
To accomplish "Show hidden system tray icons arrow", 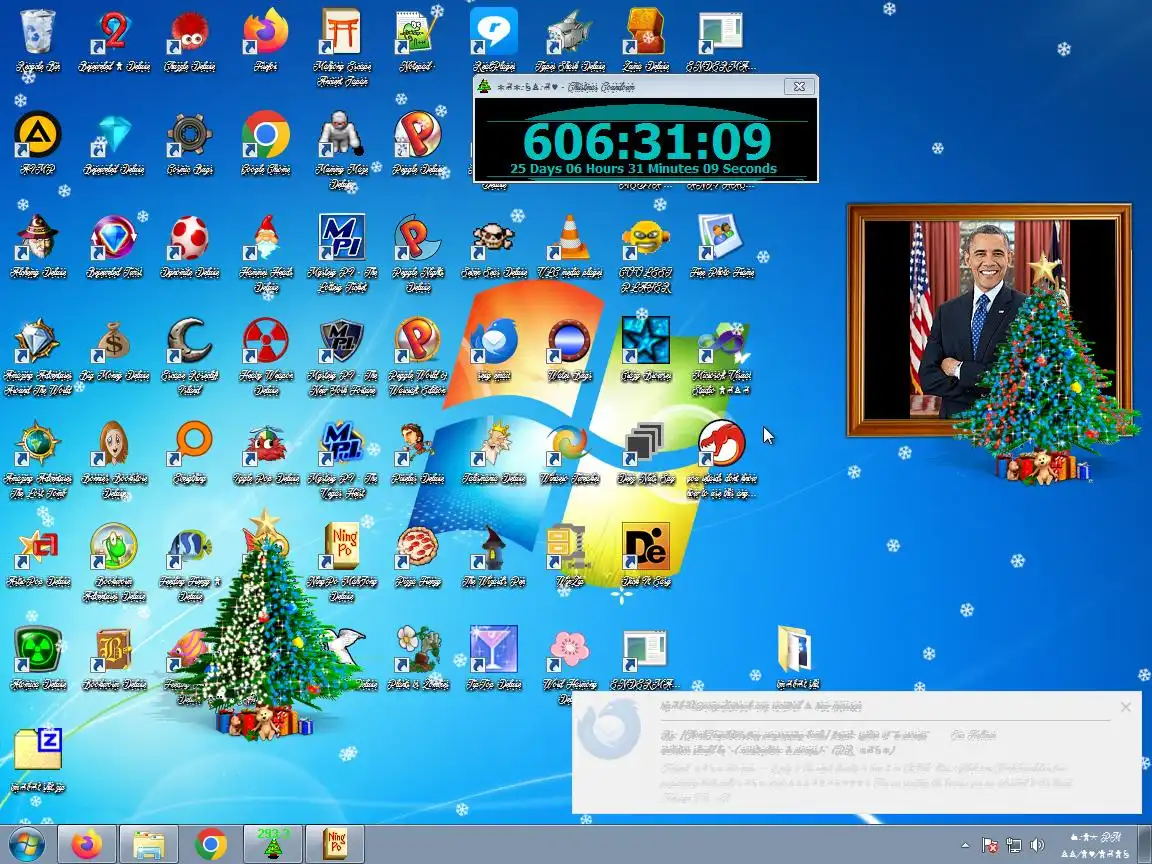I will pyautogui.click(x=965, y=845).
